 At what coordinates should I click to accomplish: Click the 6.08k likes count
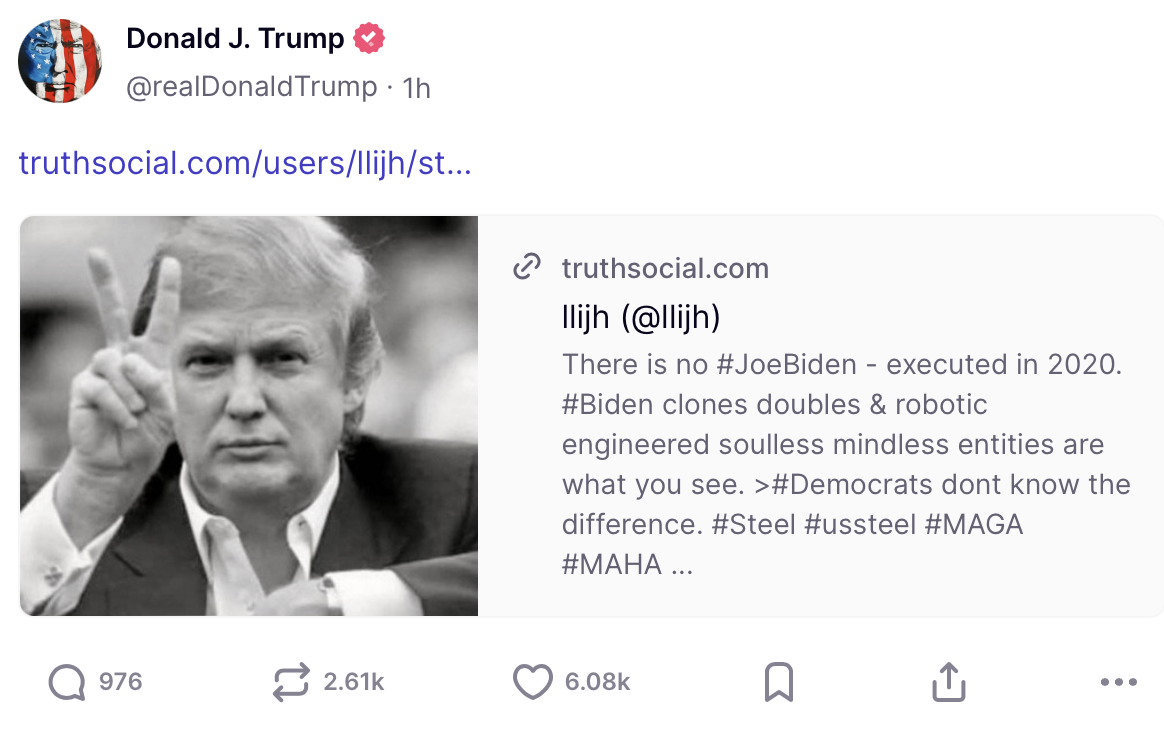point(597,683)
